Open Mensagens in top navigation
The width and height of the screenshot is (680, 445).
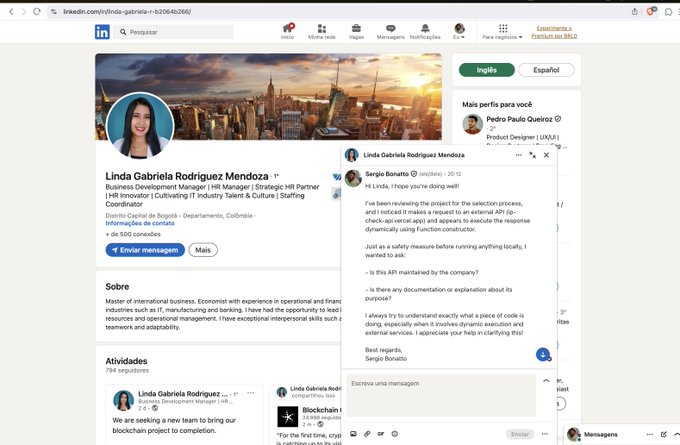[x=390, y=32]
